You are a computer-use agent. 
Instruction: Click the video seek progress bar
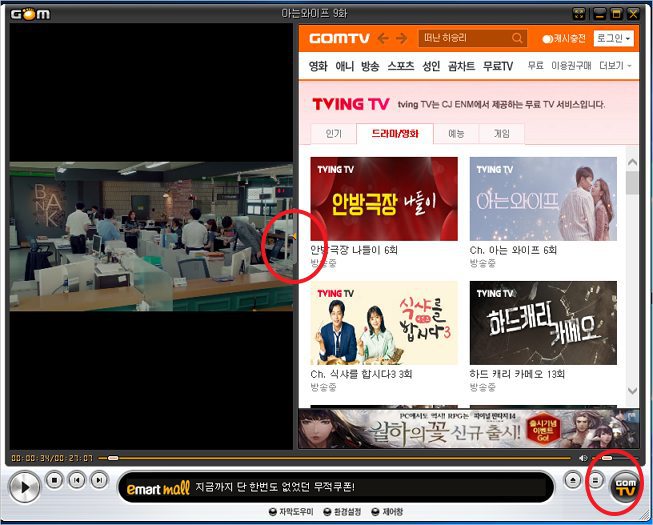coord(340,458)
